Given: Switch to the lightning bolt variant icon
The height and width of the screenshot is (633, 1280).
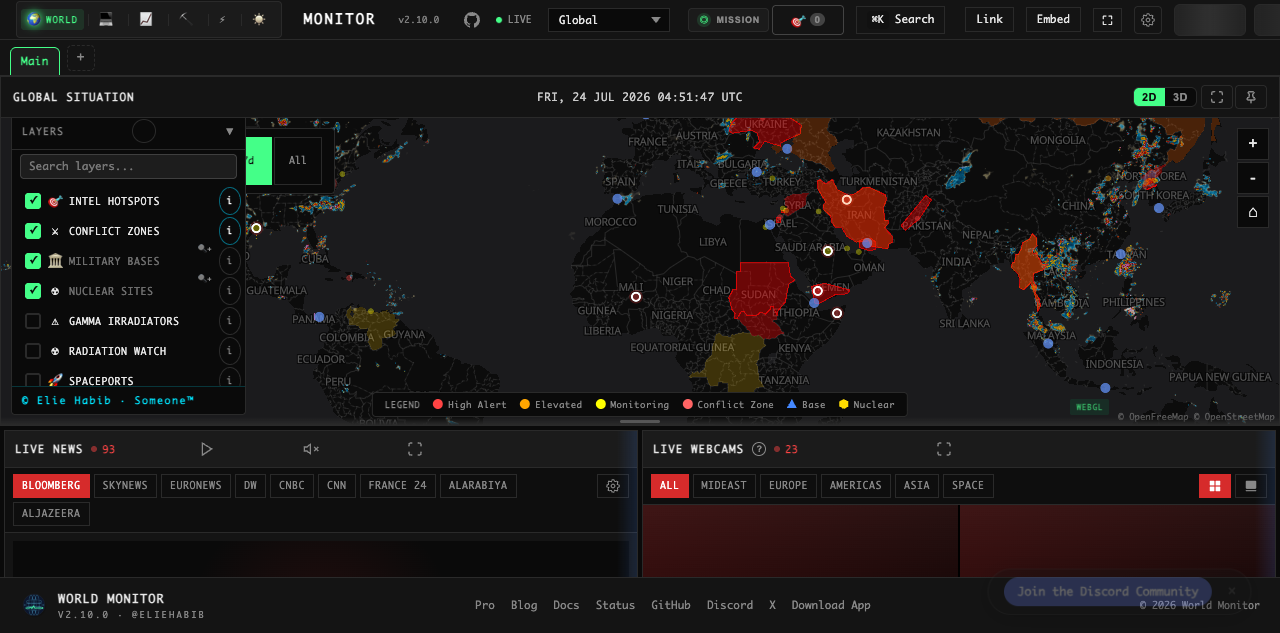Looking at the screenshot, I should click(x=222, y=19).
